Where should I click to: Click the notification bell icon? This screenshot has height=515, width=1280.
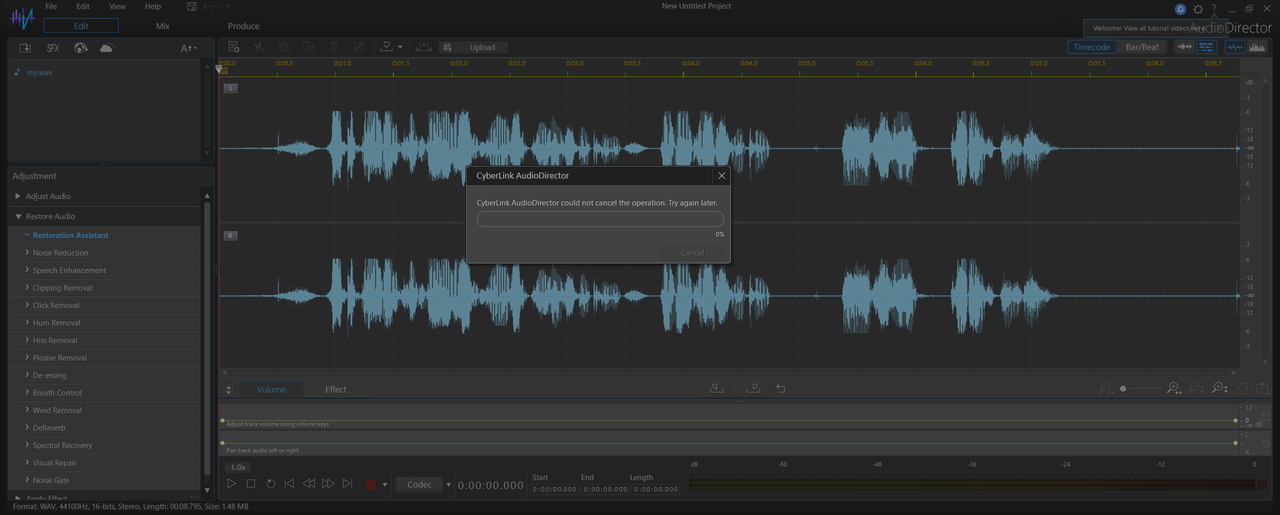tap(1181, 8)
